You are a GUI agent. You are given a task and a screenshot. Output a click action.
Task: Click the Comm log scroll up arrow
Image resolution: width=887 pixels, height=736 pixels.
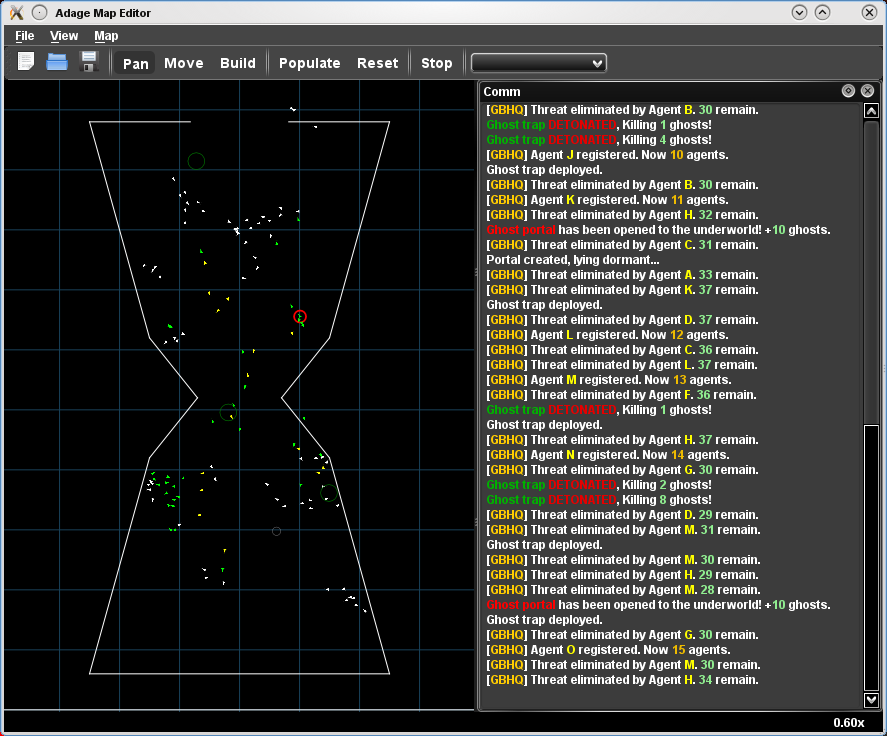pyautogui.click(x=870, y=111)
